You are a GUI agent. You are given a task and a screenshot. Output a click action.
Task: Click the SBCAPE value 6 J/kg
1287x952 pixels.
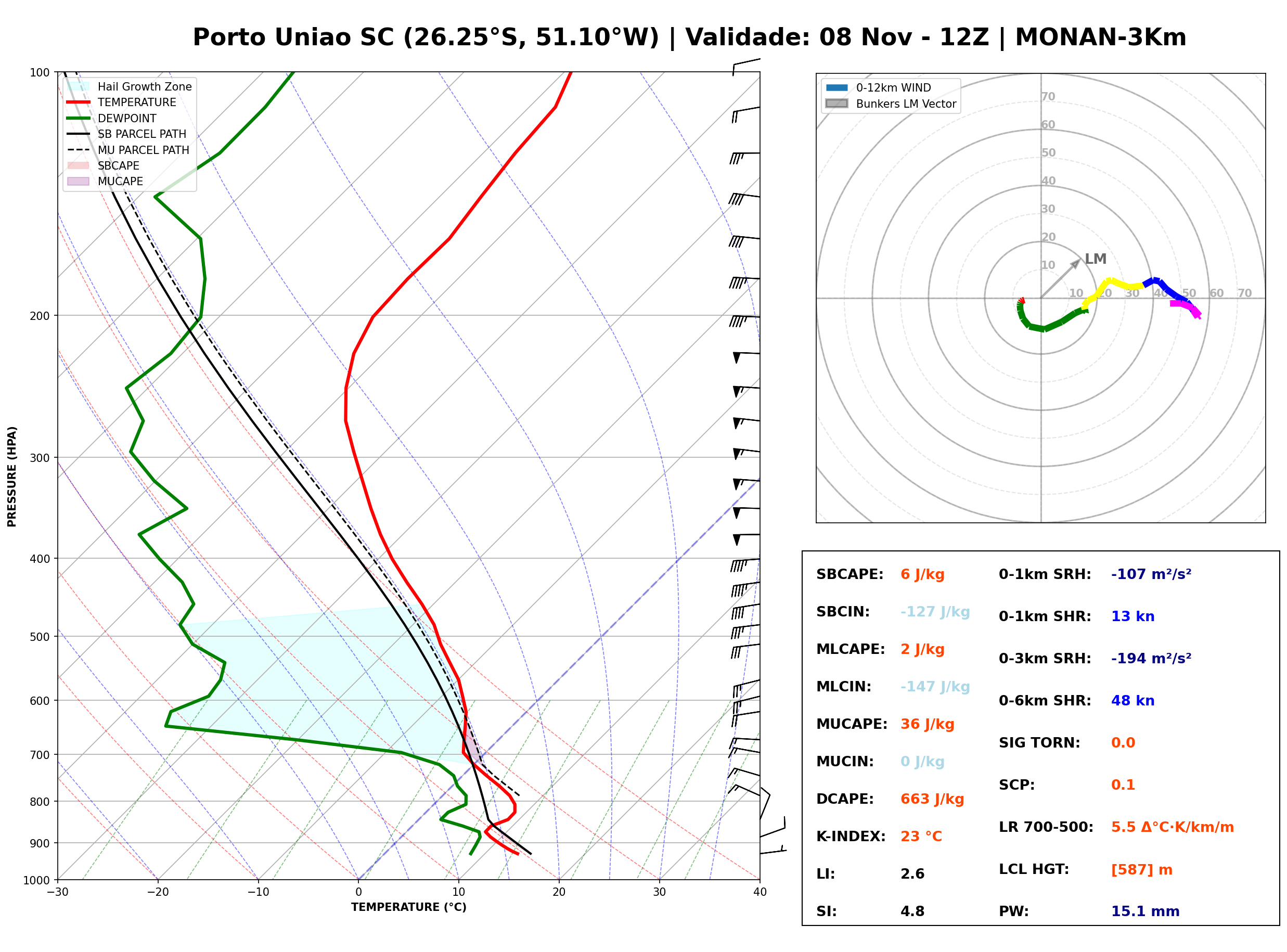coord(922,574)
